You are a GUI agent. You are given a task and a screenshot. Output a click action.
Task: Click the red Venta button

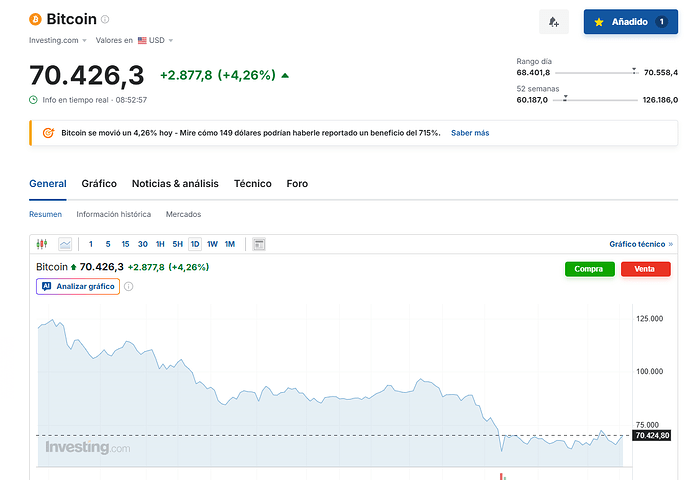pyautogui.click(x=646, y=269)
